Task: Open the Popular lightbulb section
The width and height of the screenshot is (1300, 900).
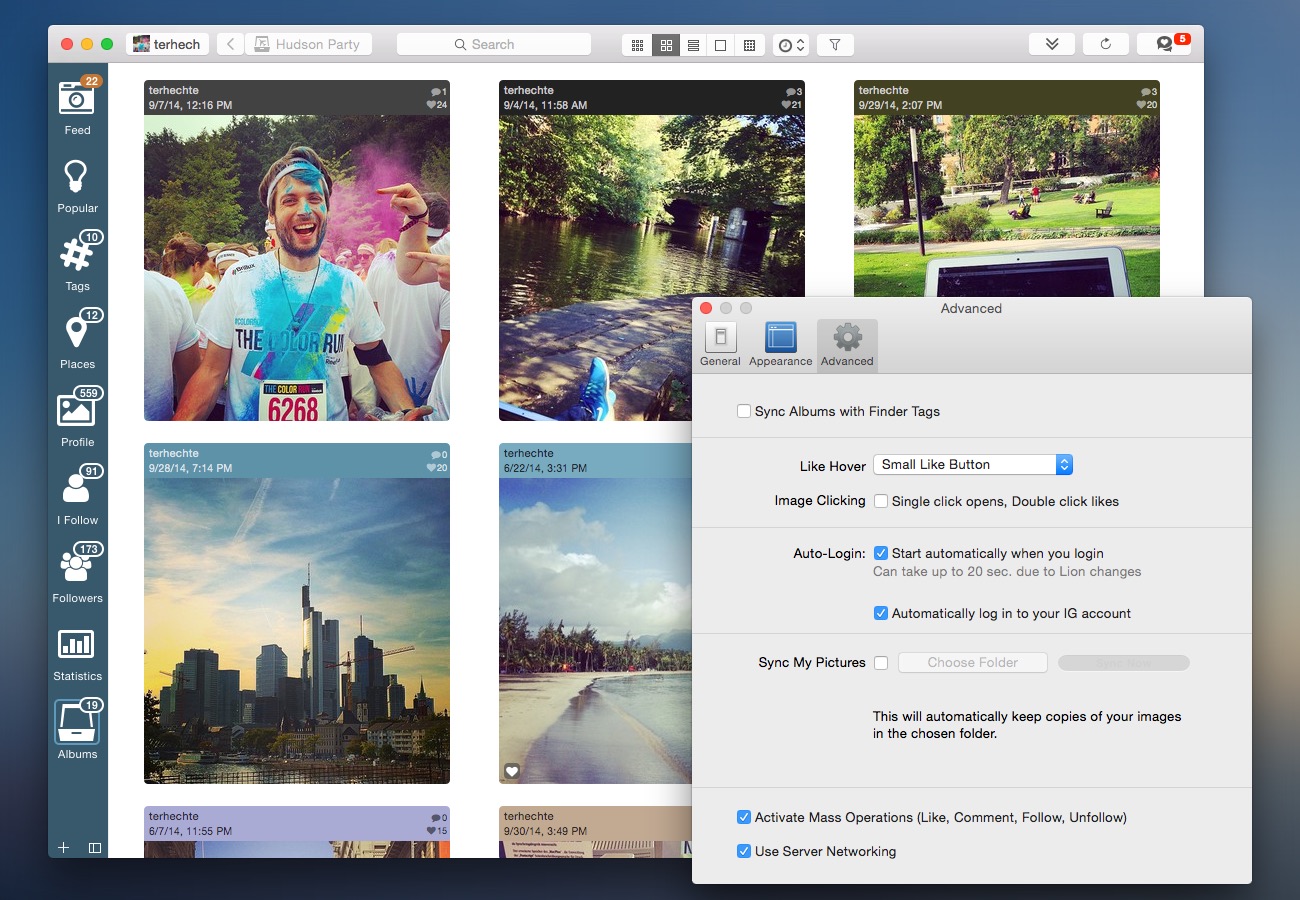Action: [x=77, y=186]
